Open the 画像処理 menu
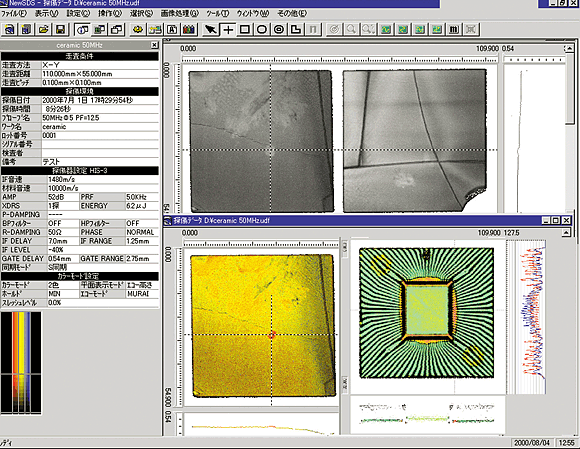 pyautogui.click(x=180, y=14)
